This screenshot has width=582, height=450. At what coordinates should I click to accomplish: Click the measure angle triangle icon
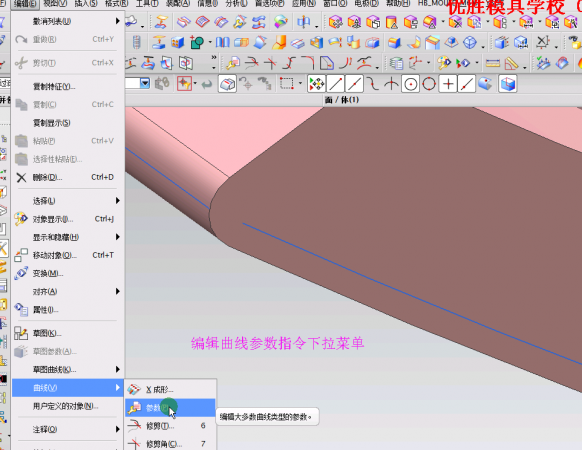(x=511, y=63)
